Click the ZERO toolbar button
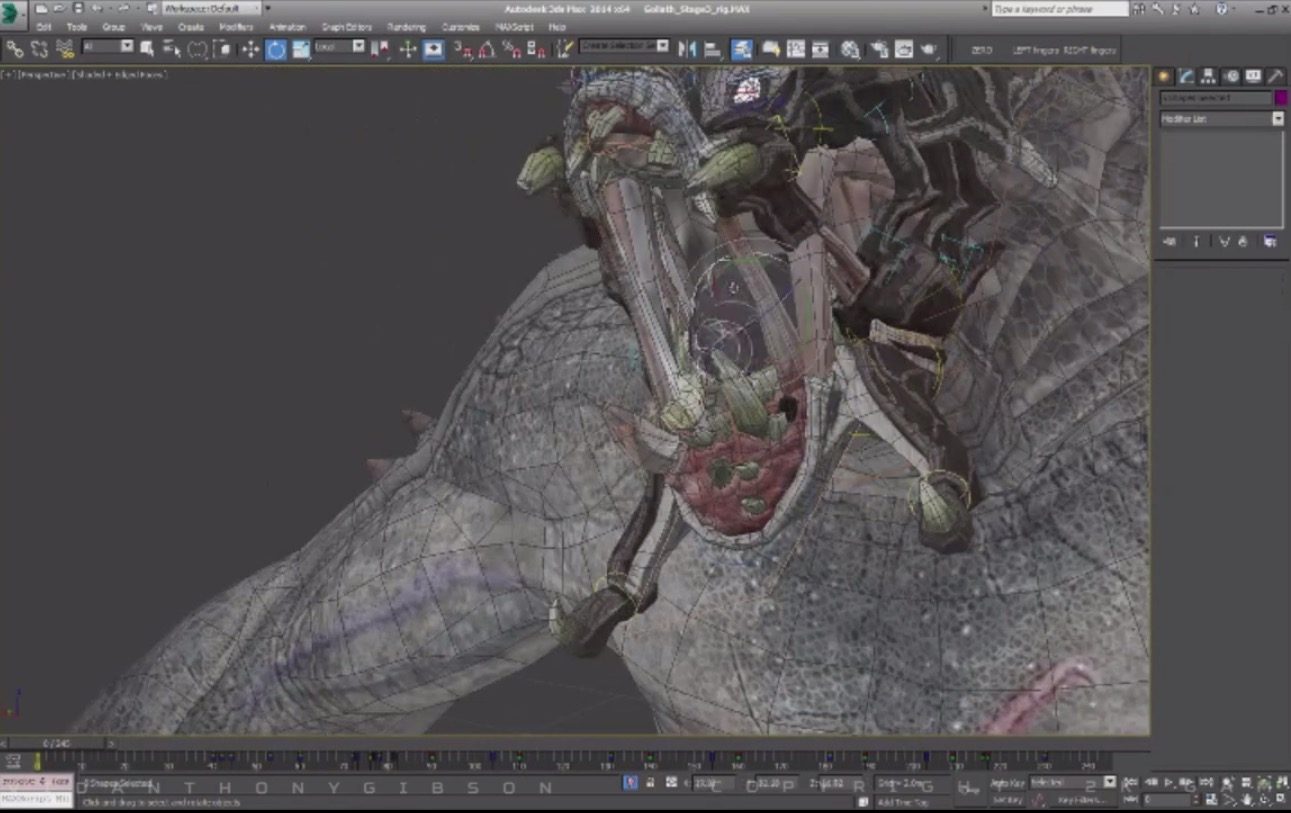Viewport: 1291px width, 813px height. point(981,49)
